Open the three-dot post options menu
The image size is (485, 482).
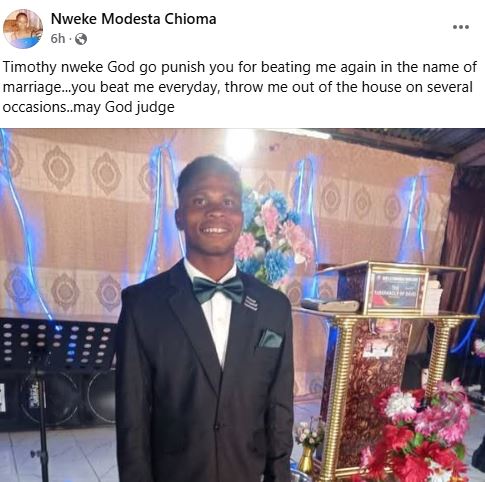point(461,27)
